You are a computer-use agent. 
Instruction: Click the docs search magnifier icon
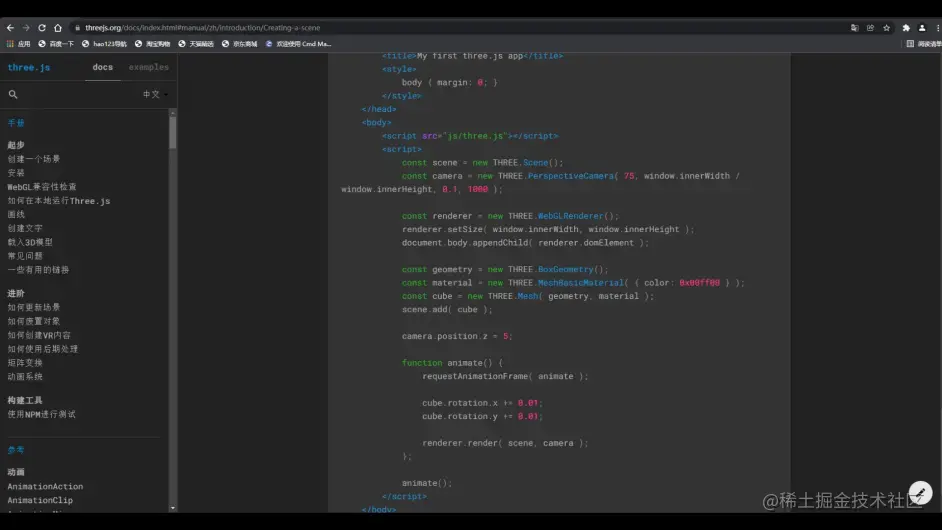click(x=13, y=94)
